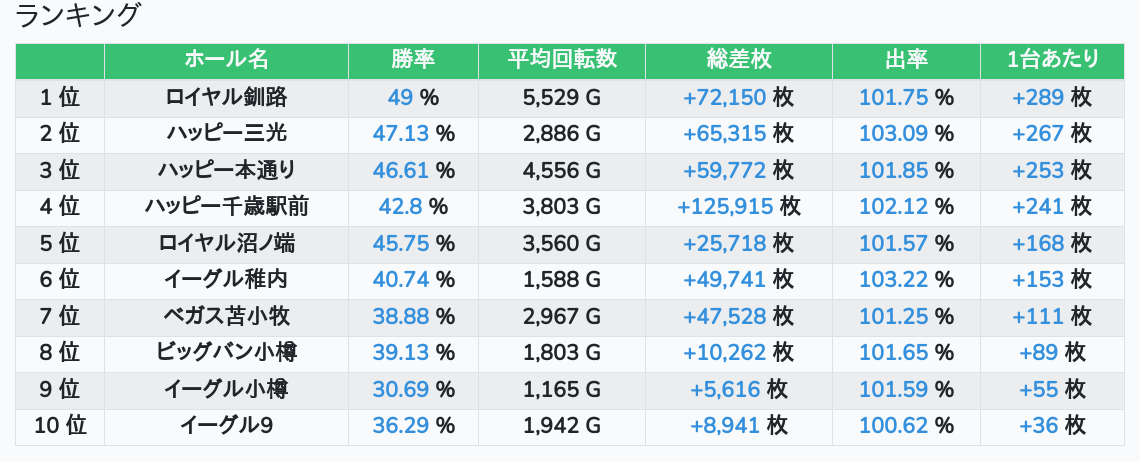This screenshot has height=462, width=1140.
Task: Open the ハッピー三光 hall entry
Action: click(x=226, y=134)
